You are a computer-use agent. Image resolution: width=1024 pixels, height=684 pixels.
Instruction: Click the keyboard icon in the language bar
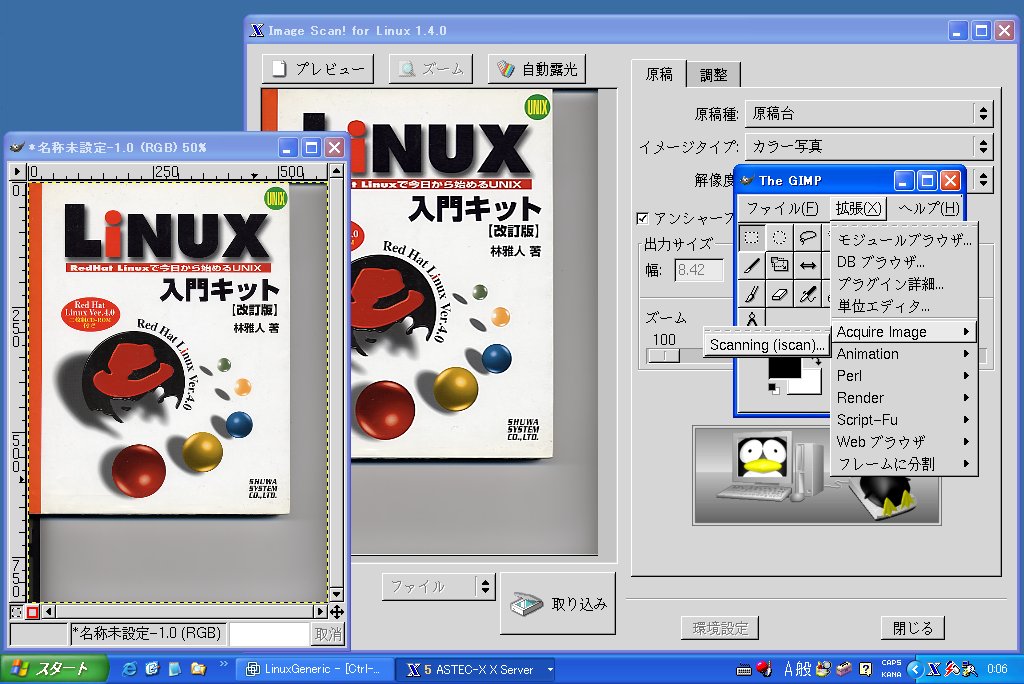click(x=743, y=670)
